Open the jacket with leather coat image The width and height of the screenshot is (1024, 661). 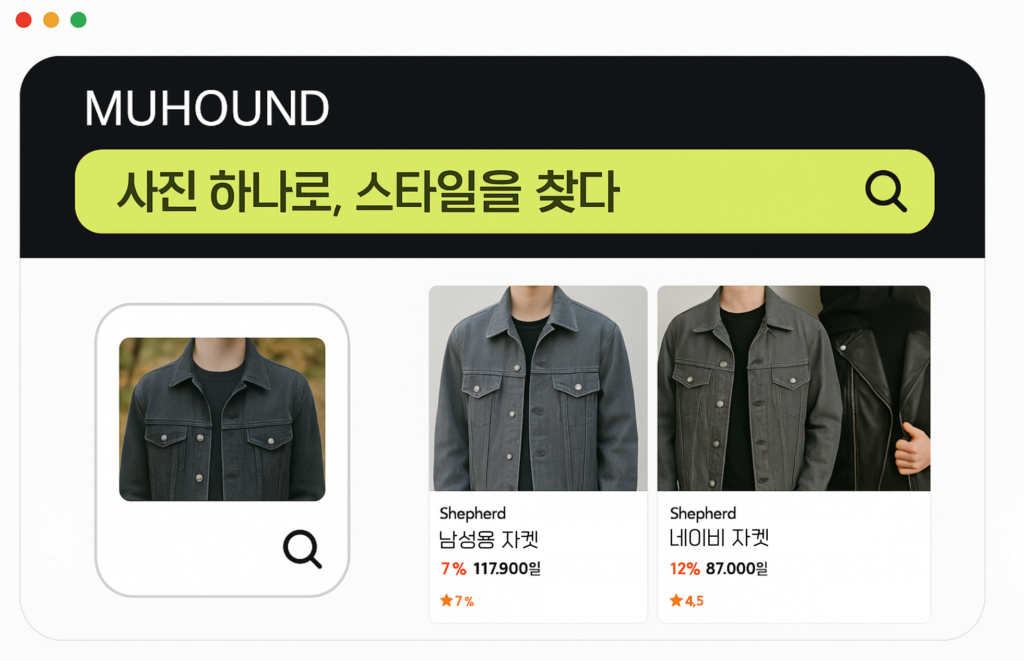tap(793, 388)
